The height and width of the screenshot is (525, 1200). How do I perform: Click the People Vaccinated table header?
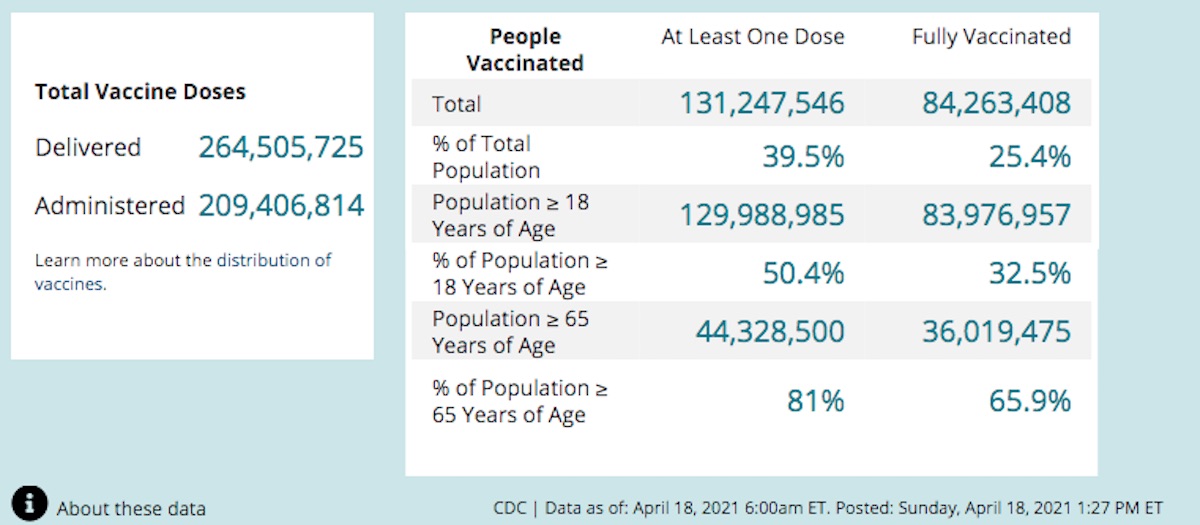coord(525,50)
